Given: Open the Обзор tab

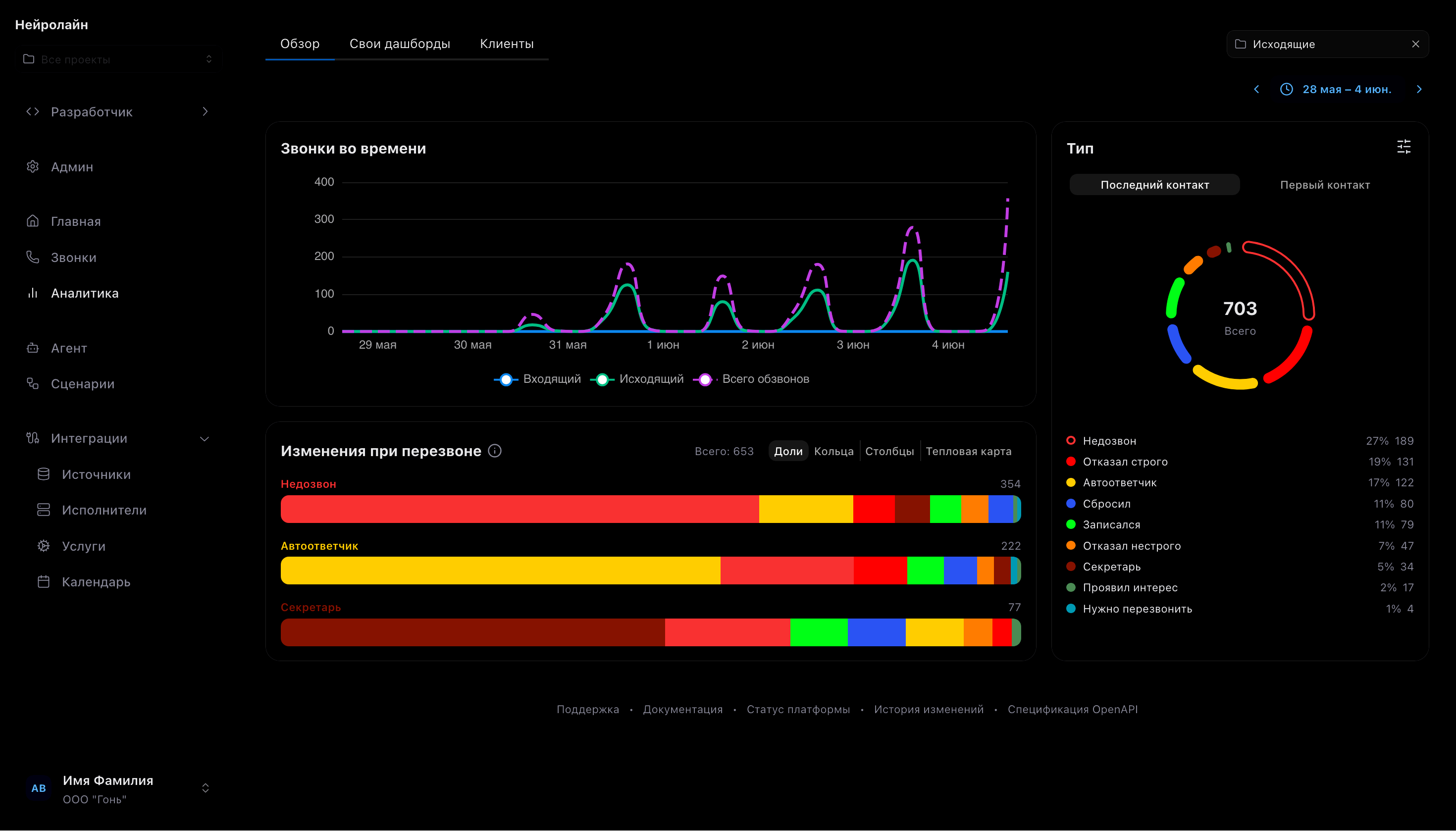Looking at the screenshot, I should 300,44.
